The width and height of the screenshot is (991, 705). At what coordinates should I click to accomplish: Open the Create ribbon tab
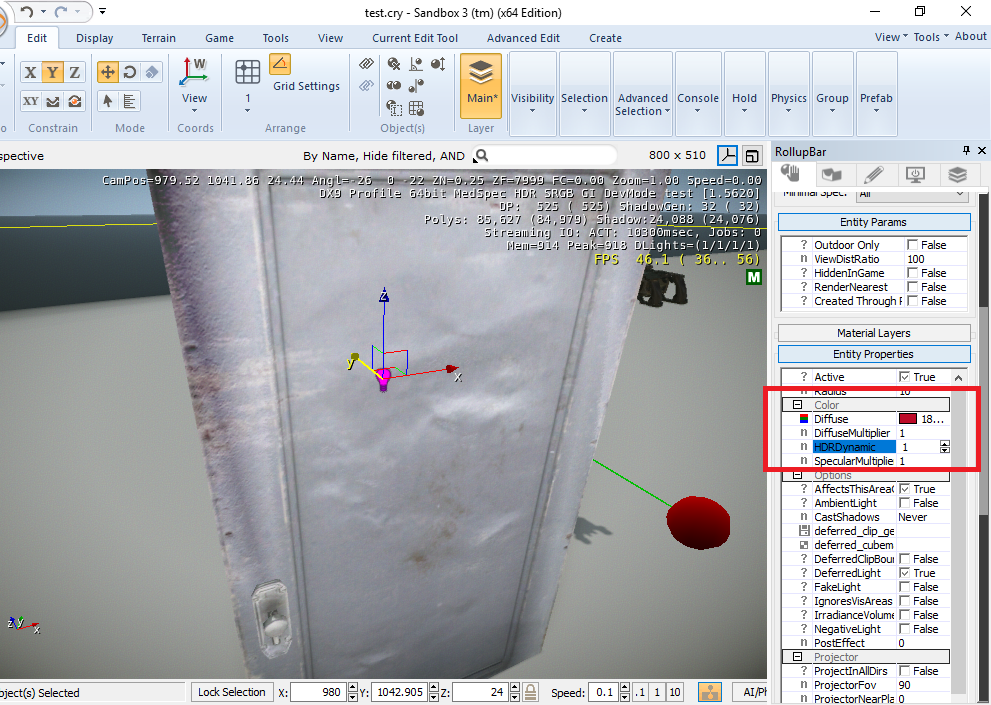coord(605,38)
